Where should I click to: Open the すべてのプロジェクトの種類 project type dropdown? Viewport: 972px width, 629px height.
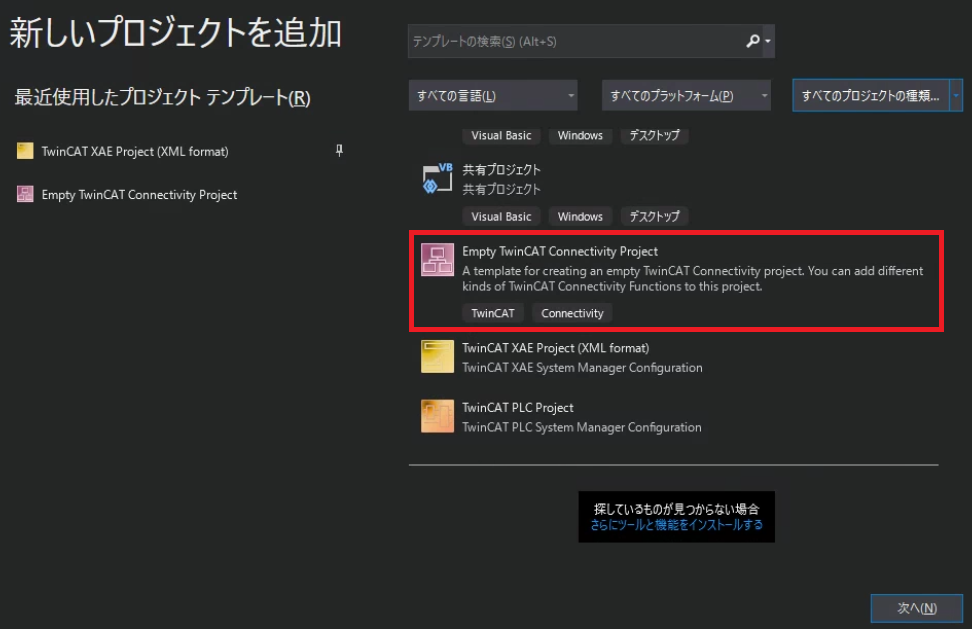point(877,95)
